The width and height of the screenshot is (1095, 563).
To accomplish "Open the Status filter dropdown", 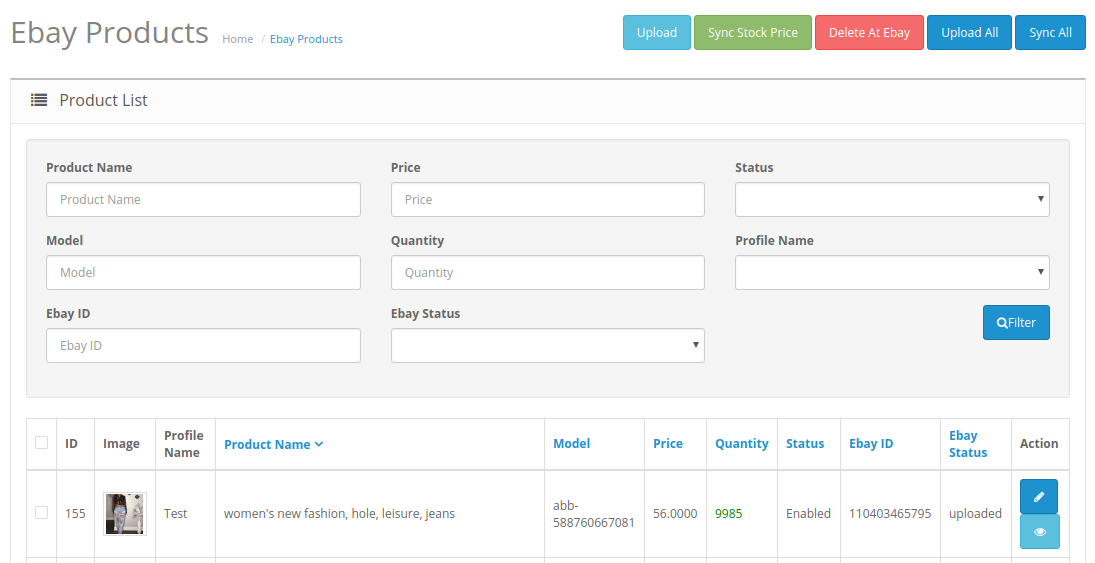I will click(x=891, y=199).
